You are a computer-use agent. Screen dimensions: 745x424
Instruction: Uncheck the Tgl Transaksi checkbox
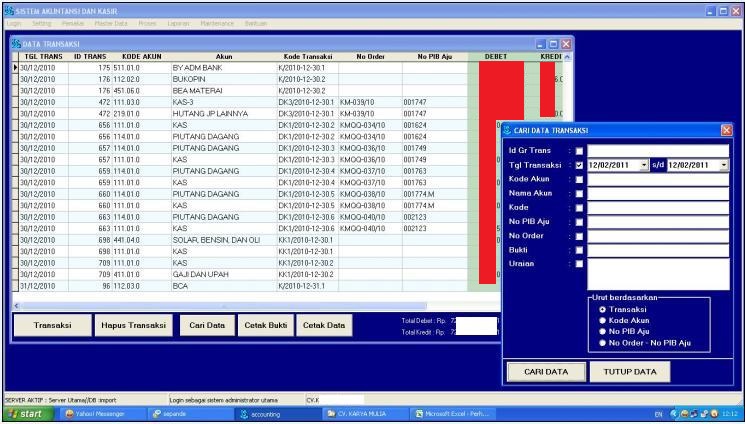coord(578,165)
